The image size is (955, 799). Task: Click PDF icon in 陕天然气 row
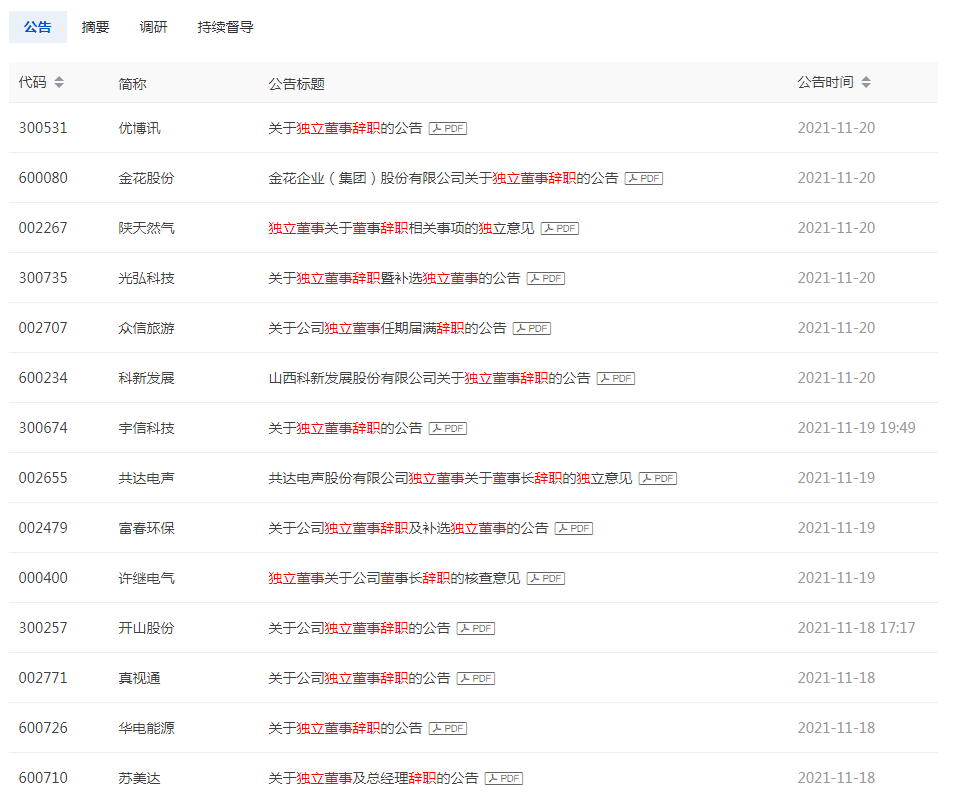click(x=560, y=228)
